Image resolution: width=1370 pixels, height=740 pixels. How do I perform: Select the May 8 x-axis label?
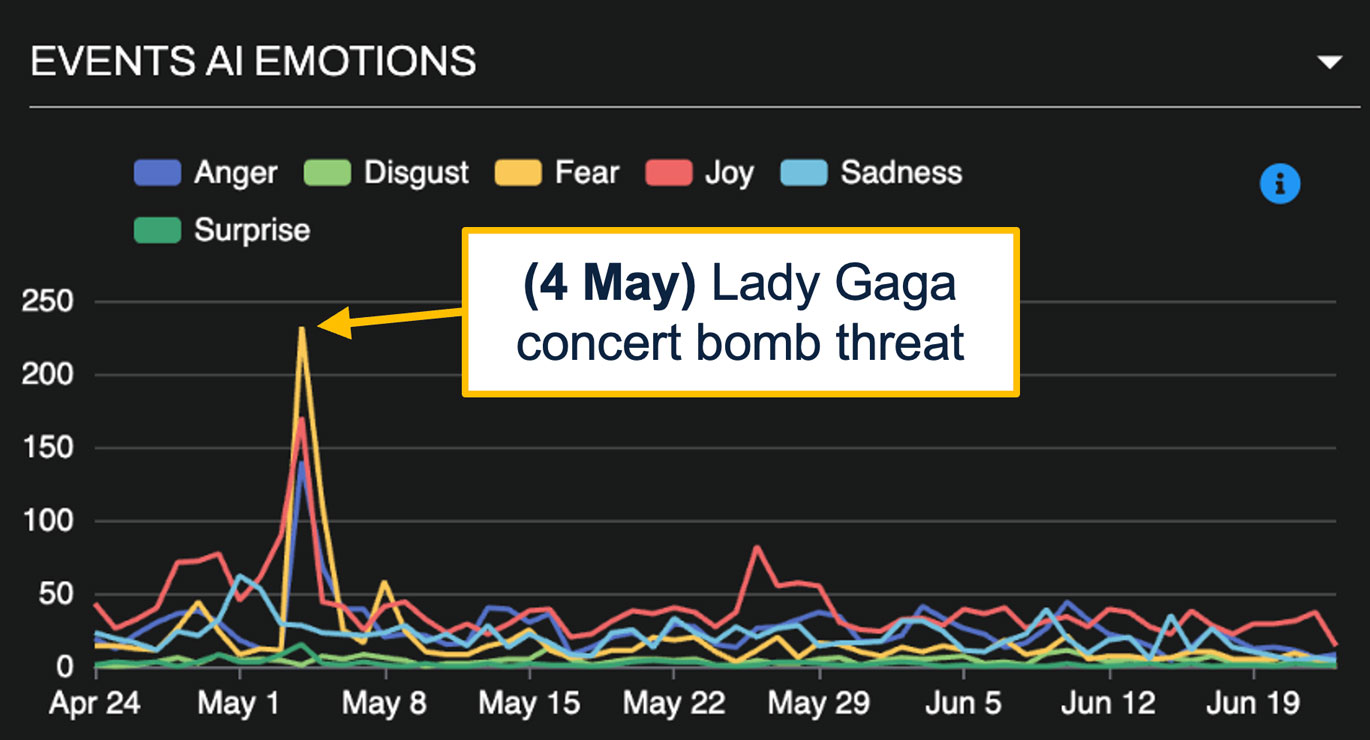[385, 703]
